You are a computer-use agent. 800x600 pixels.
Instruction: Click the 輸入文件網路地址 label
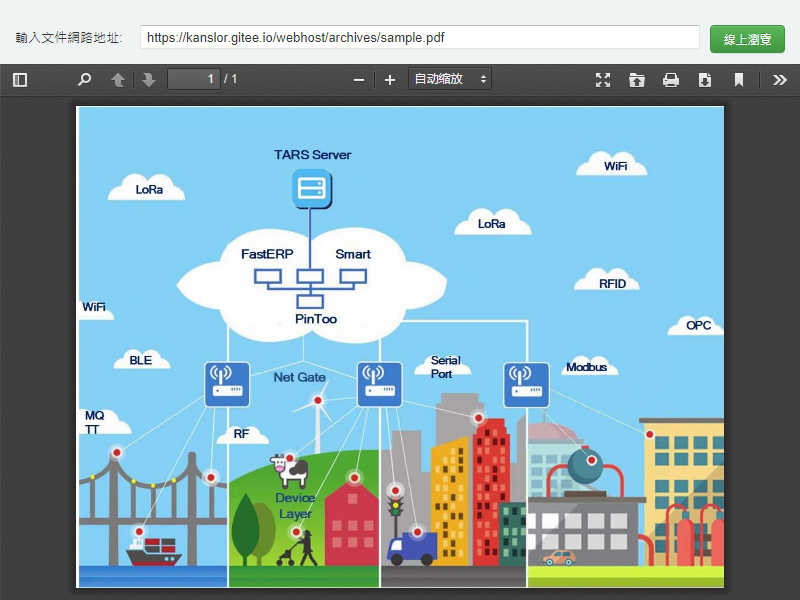[69, 38]
